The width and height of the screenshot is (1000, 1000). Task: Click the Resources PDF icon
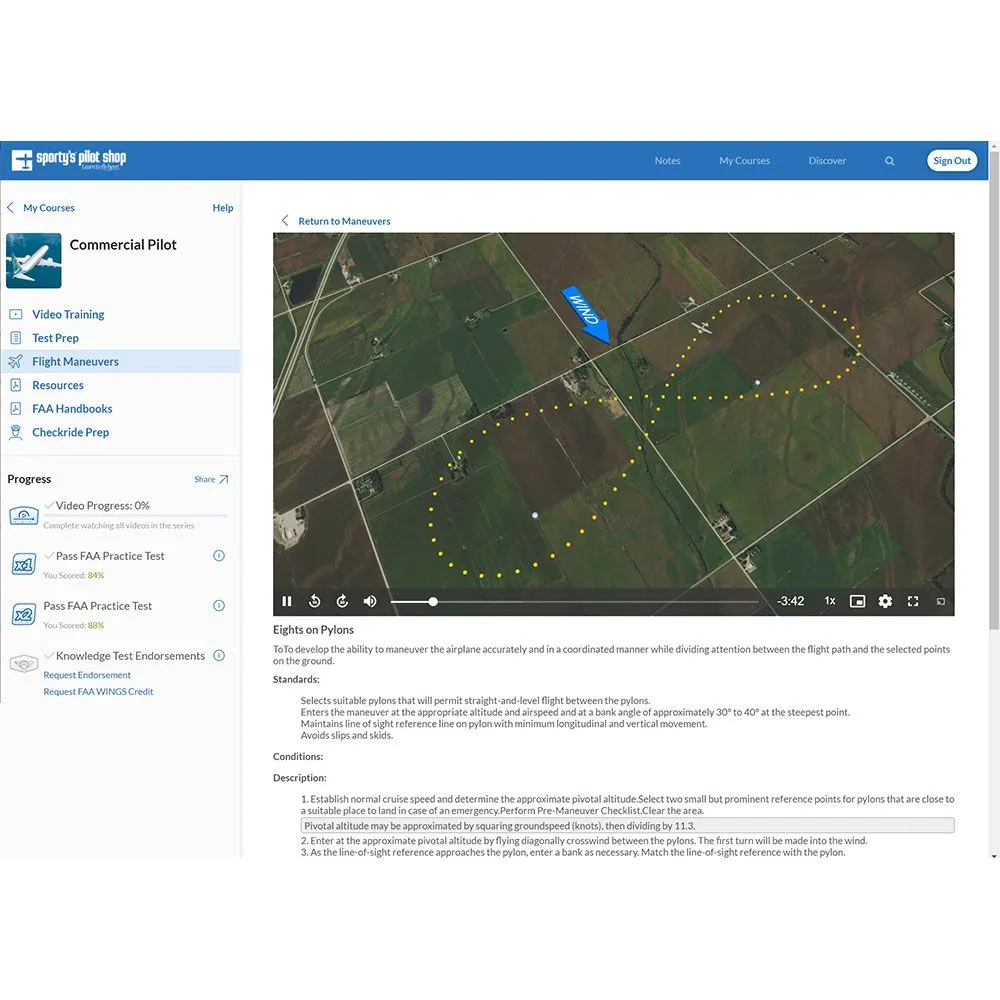(16, 385)
